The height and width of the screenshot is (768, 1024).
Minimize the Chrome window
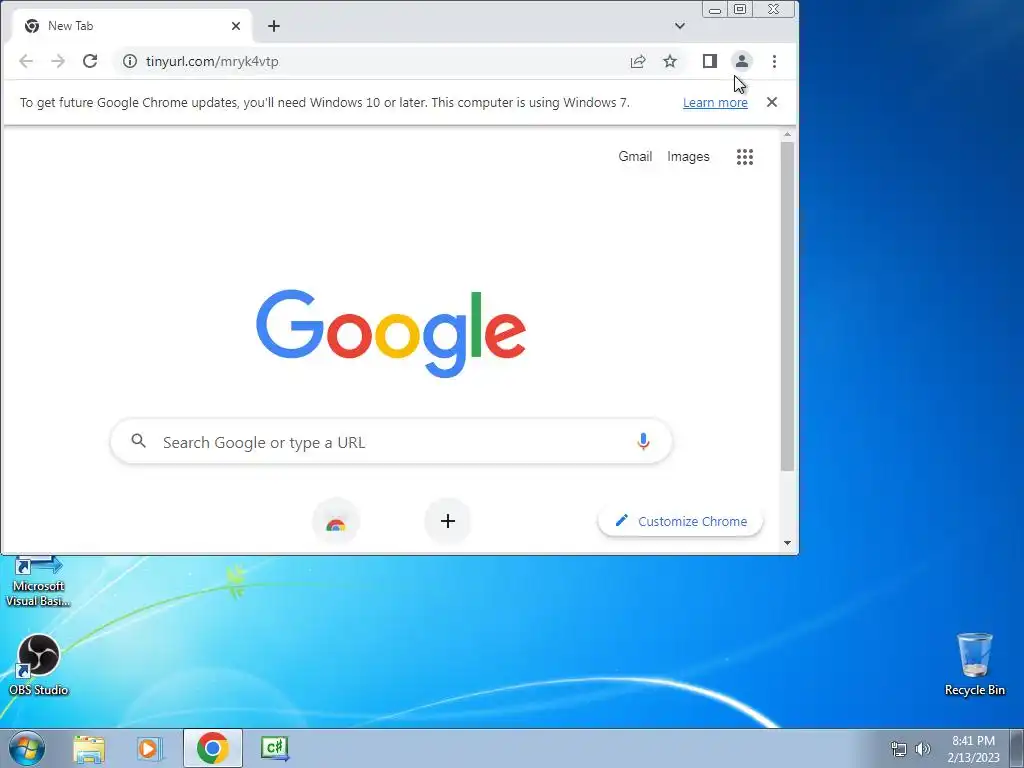click(715, 10)
